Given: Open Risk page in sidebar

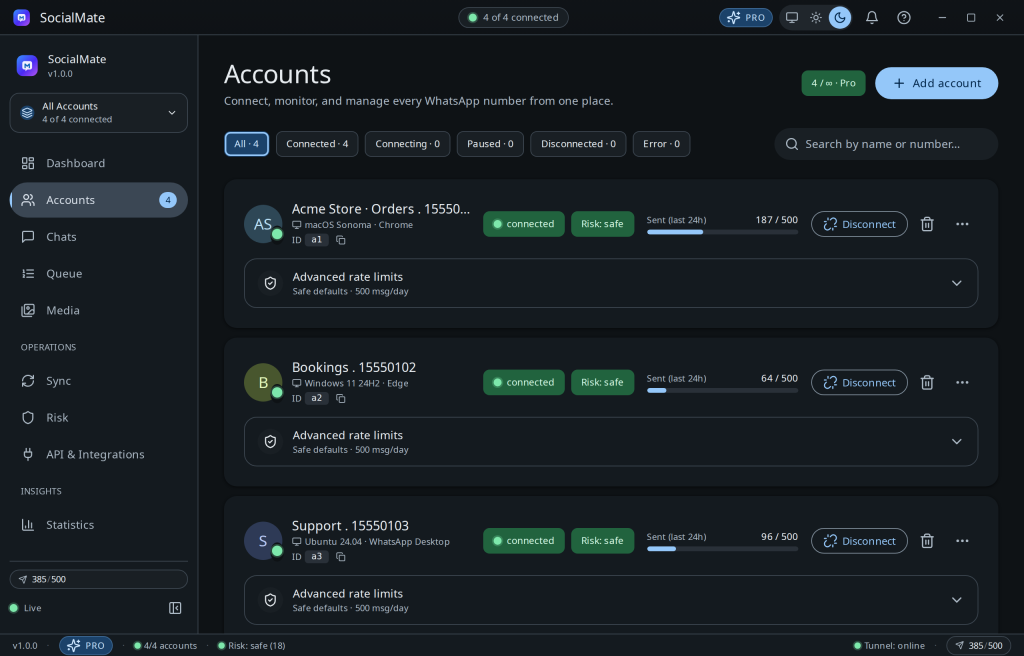Looking at the screenshot, I should pyautogui.click(x=99, y=418).
